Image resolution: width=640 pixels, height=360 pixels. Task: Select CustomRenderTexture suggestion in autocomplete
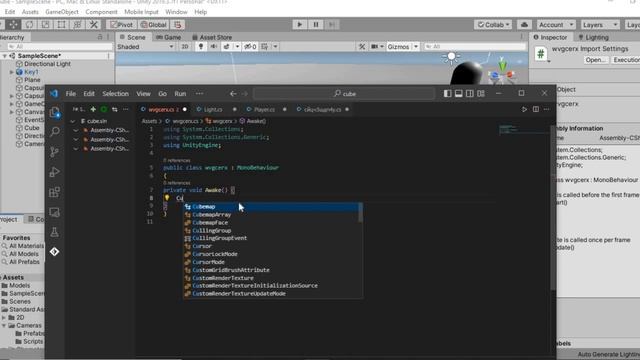tap(270, 278)
